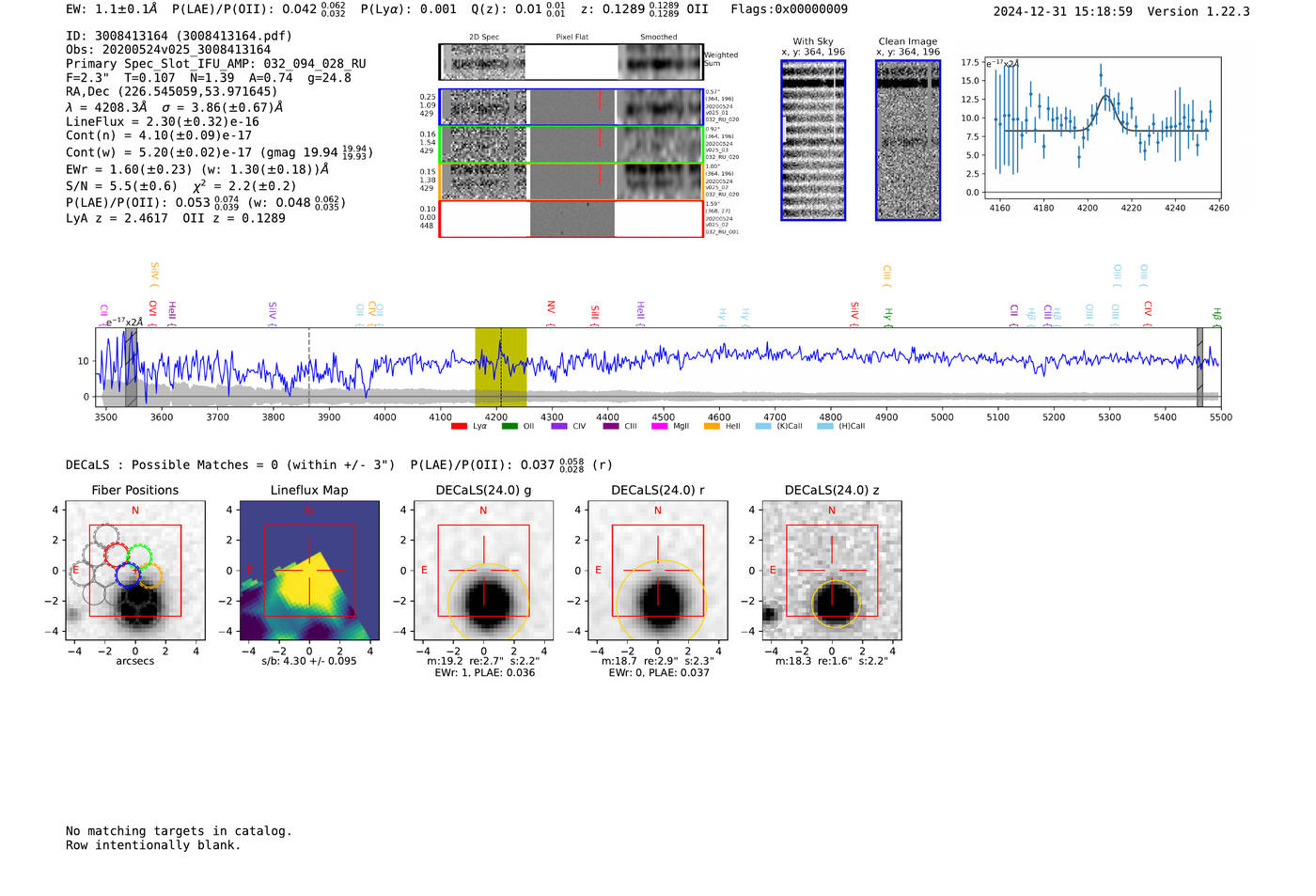Click the With Sky image panel
This screenshot has height=896, width=1316.
pos(813,140)
